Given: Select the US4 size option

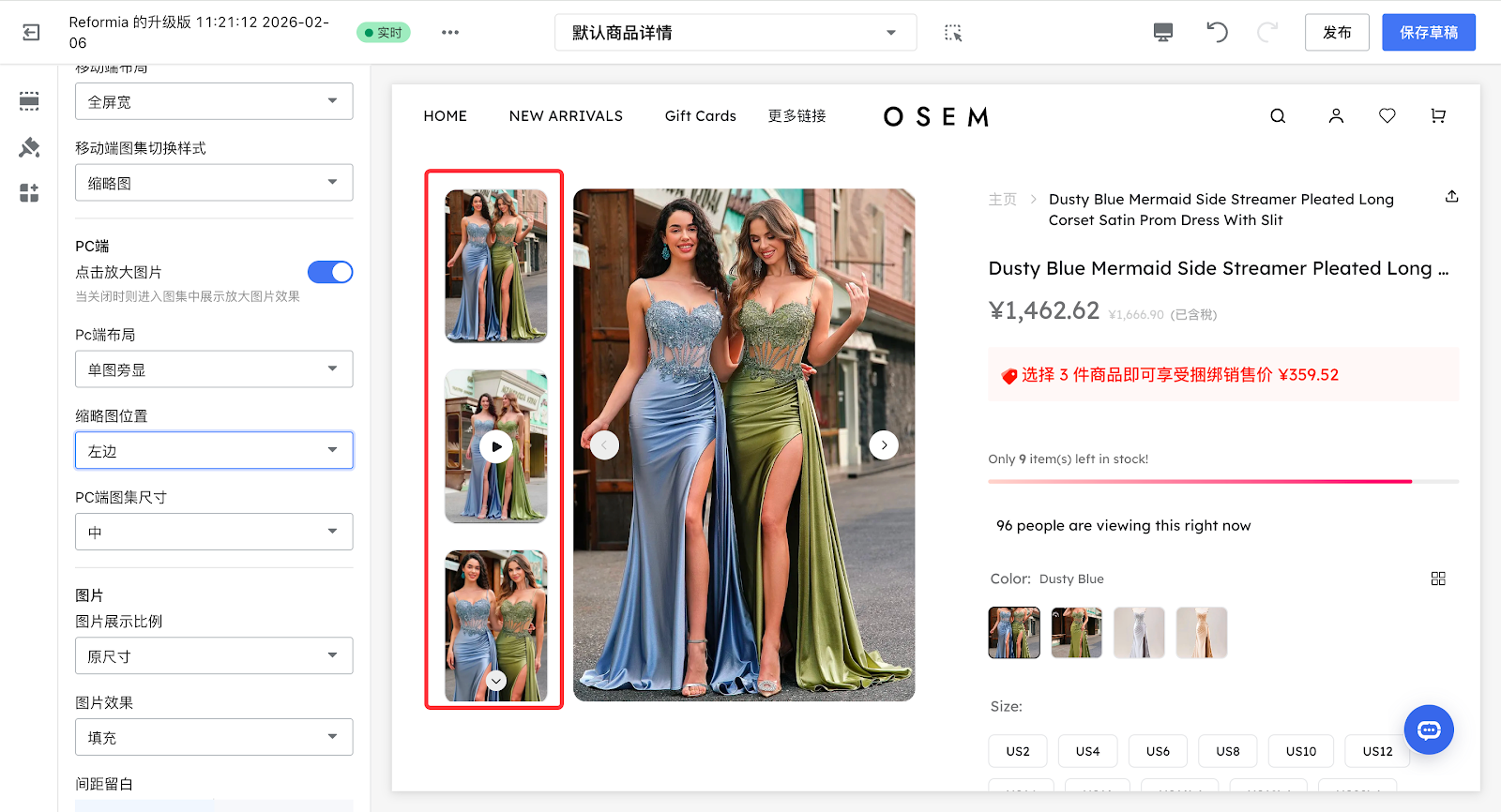Looking at the screenshot, I should 1087,751.
